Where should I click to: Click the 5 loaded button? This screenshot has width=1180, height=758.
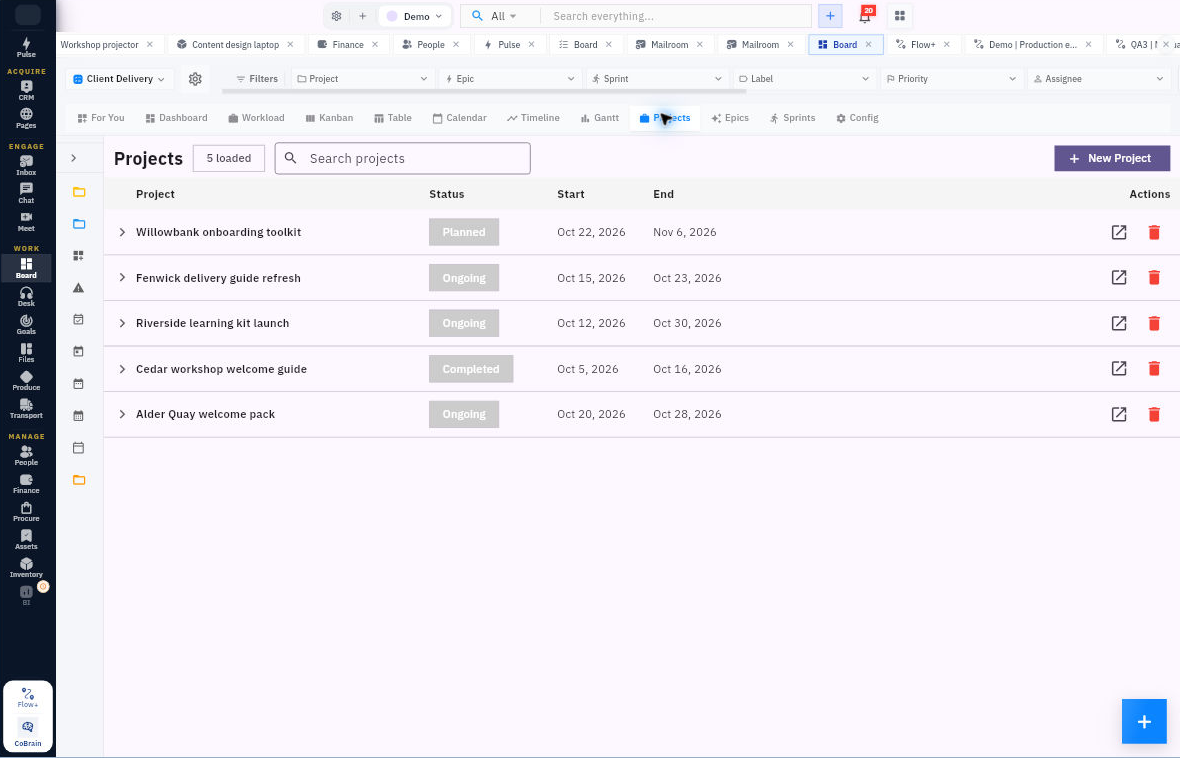(x=229, y=158)
